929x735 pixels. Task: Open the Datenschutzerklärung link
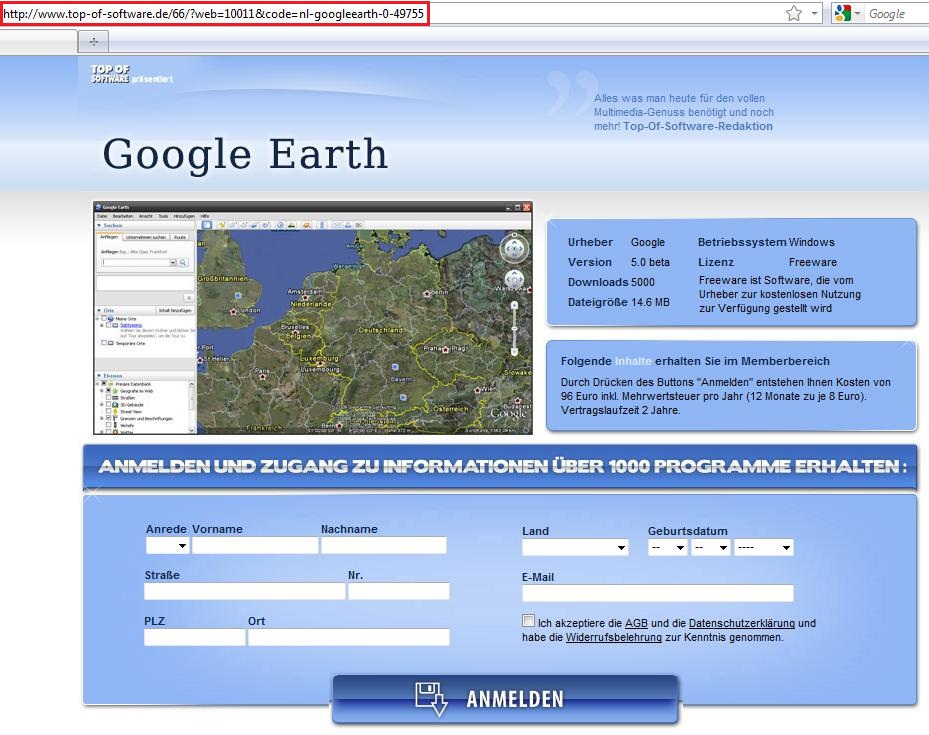point(742,623)
